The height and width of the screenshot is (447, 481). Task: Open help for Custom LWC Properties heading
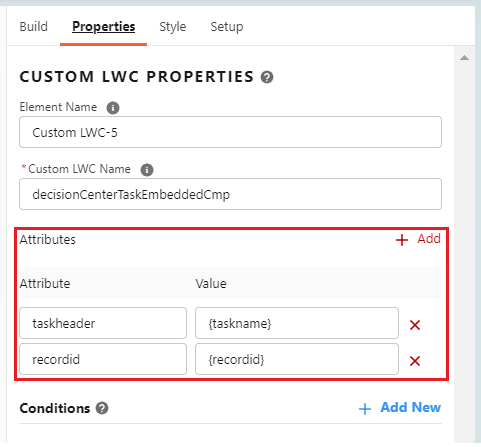[x=267, y=77]
